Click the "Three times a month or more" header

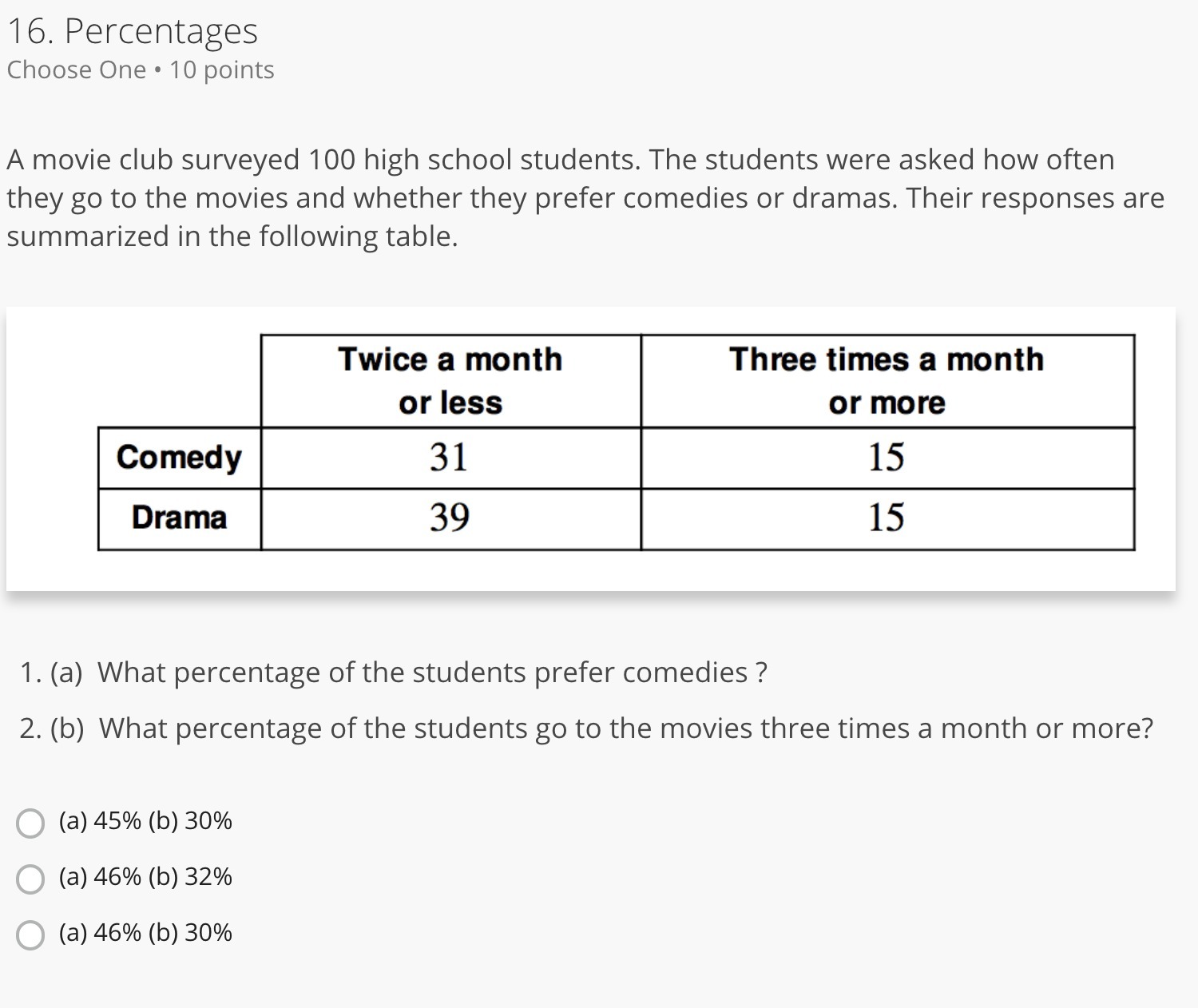click(x=887, y=381)
